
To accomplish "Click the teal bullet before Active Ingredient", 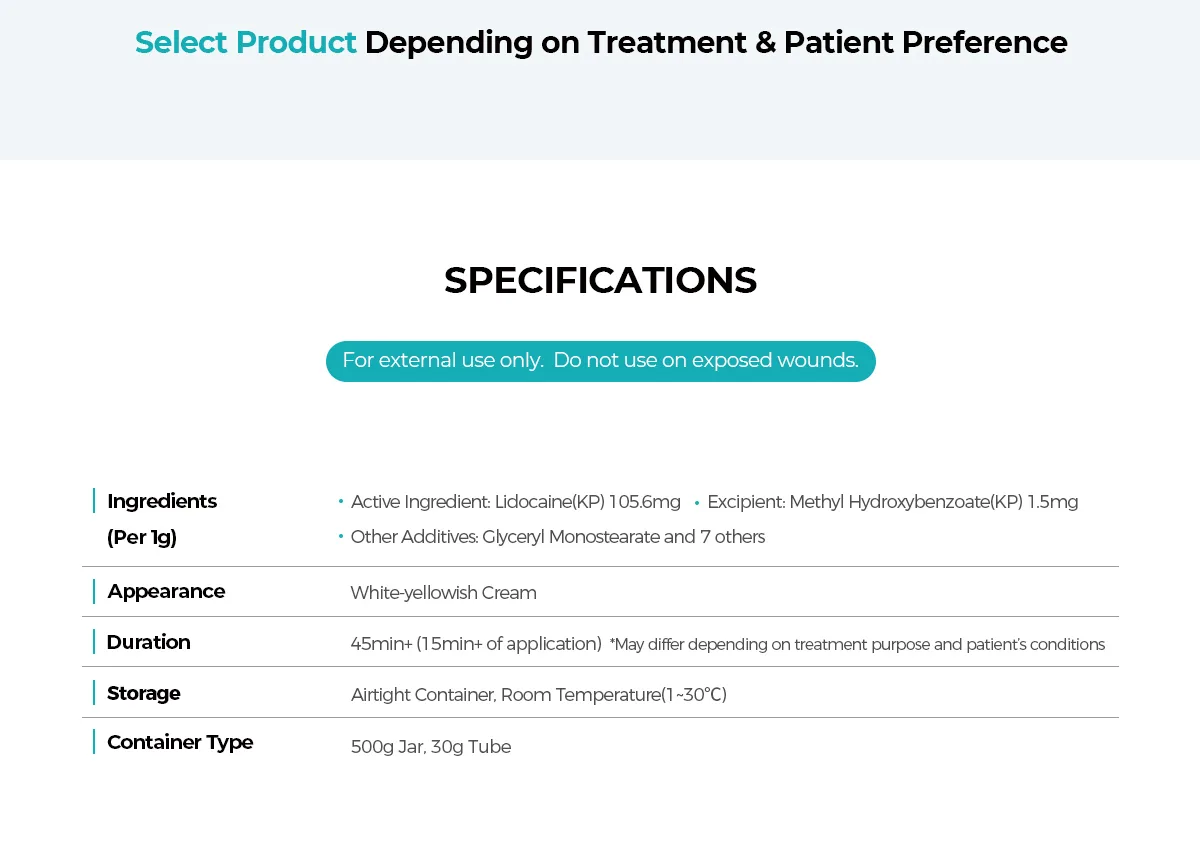I will click(x=341, y=502).
